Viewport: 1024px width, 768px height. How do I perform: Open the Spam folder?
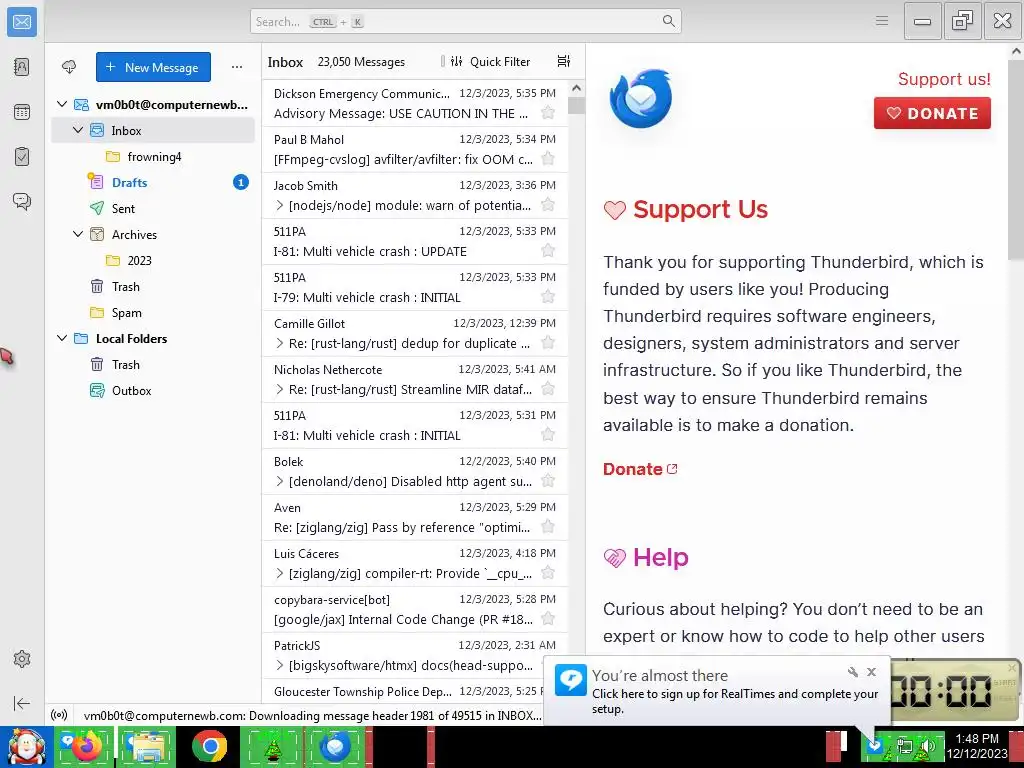point(153,312)
